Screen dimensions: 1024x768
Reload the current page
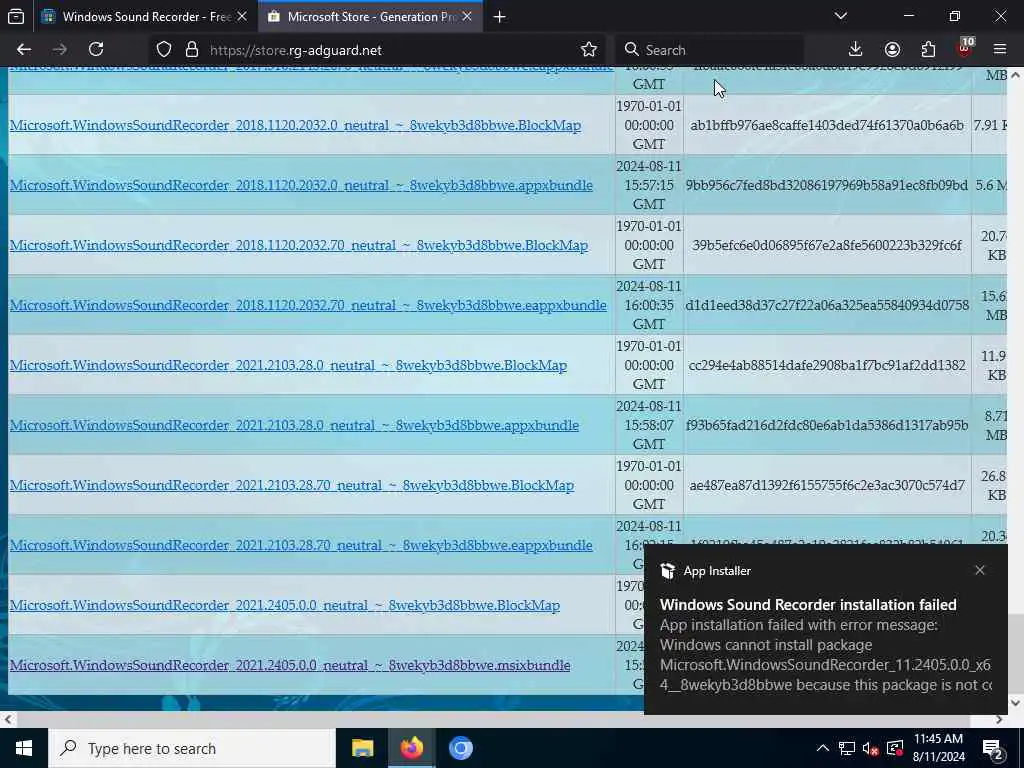pyautogui.click(x=96, y=50)
